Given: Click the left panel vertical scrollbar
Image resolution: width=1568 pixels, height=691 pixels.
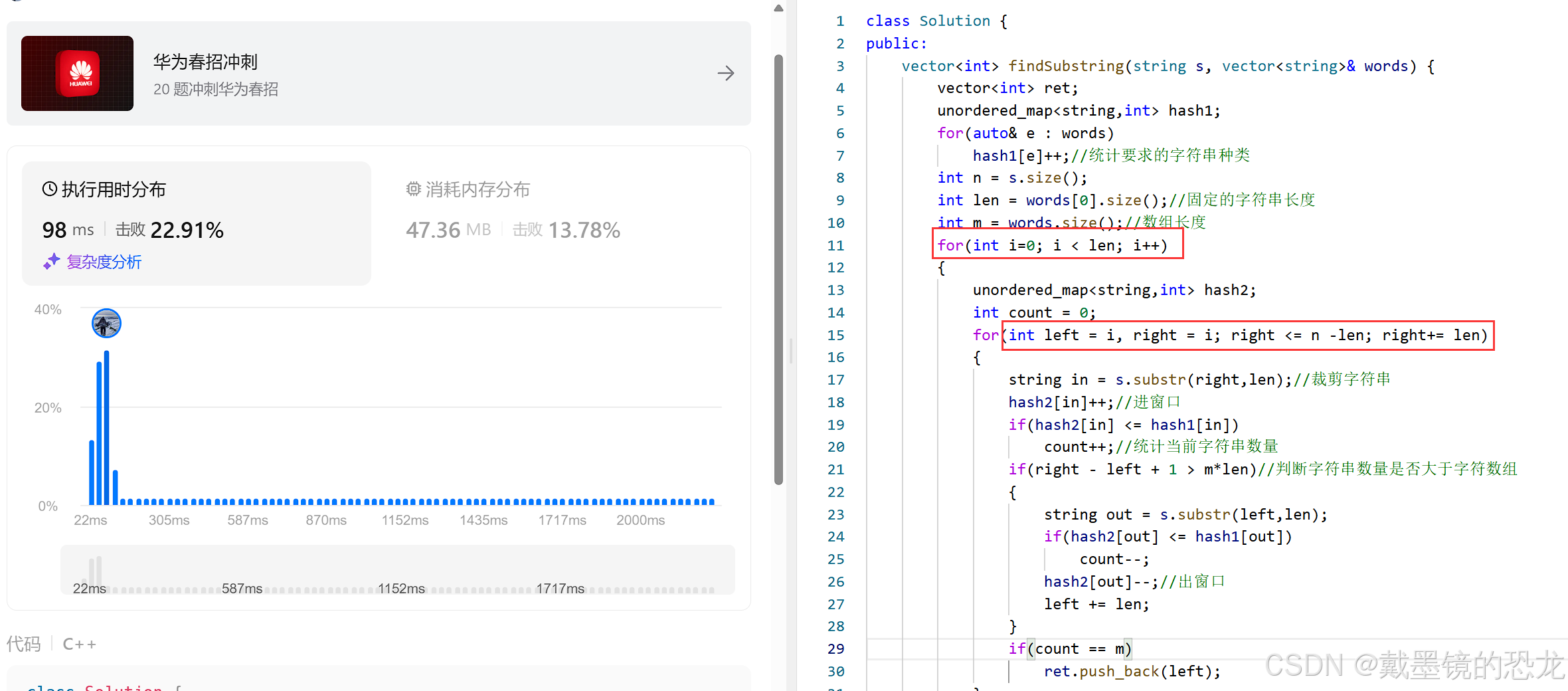Looking at the screenshot, I should (779, 270).
